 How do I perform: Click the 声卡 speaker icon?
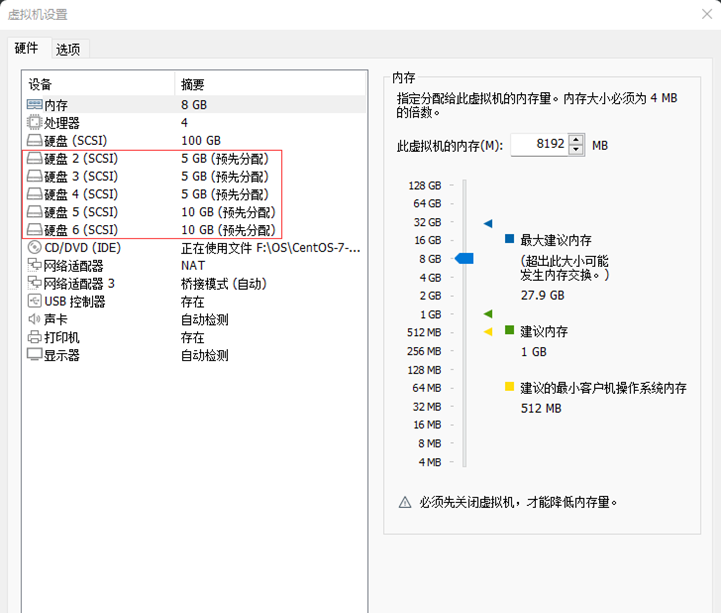coord(34,319)
